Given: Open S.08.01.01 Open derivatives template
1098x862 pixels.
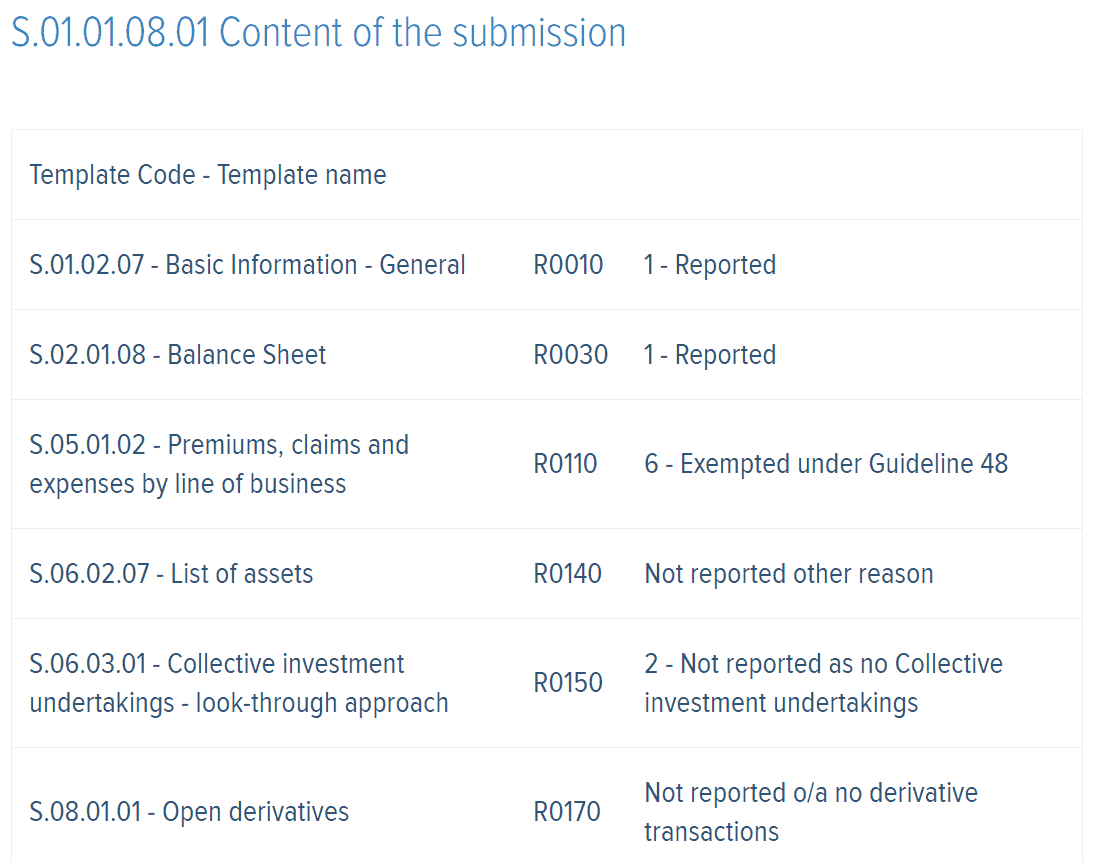Looking at the screenshot, I should point(189,812).
